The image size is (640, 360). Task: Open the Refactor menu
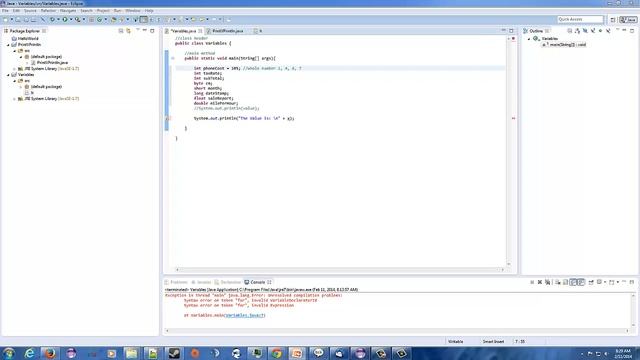point(49,11)
